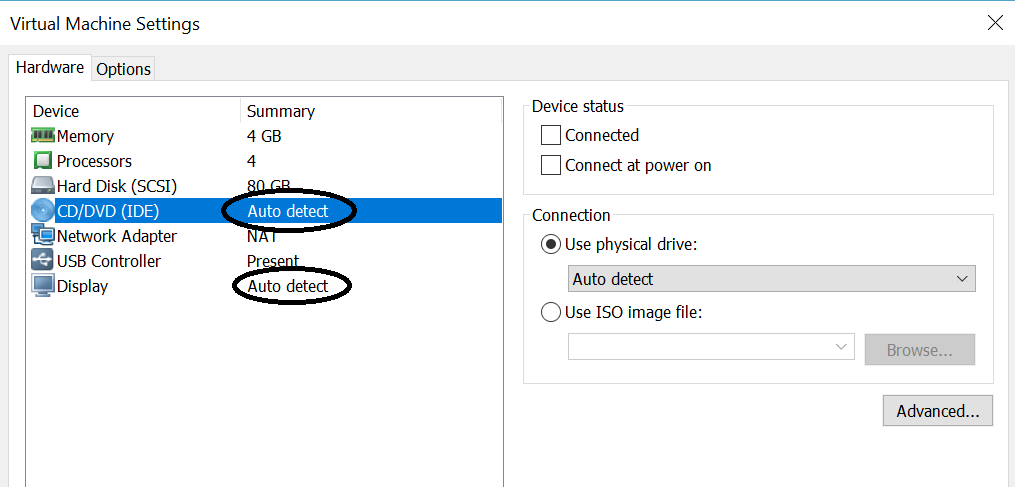Click the Browse... button
The width and height of the screenshot is (1015, 487).
pyautogui.click(x=918, y=350)
